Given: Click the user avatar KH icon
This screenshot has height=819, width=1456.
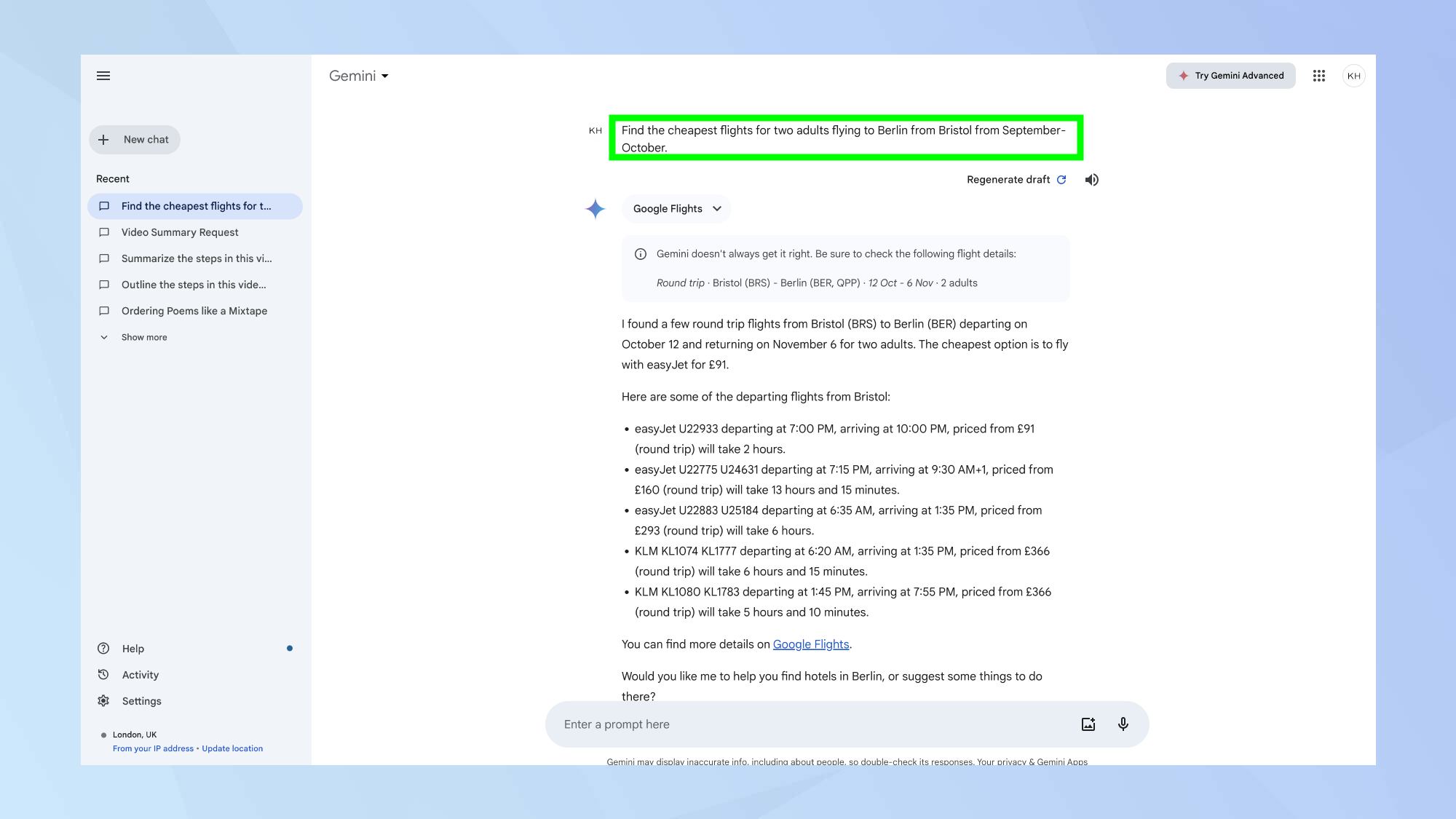Looking at the screenshot, I should click(1354, 75).
